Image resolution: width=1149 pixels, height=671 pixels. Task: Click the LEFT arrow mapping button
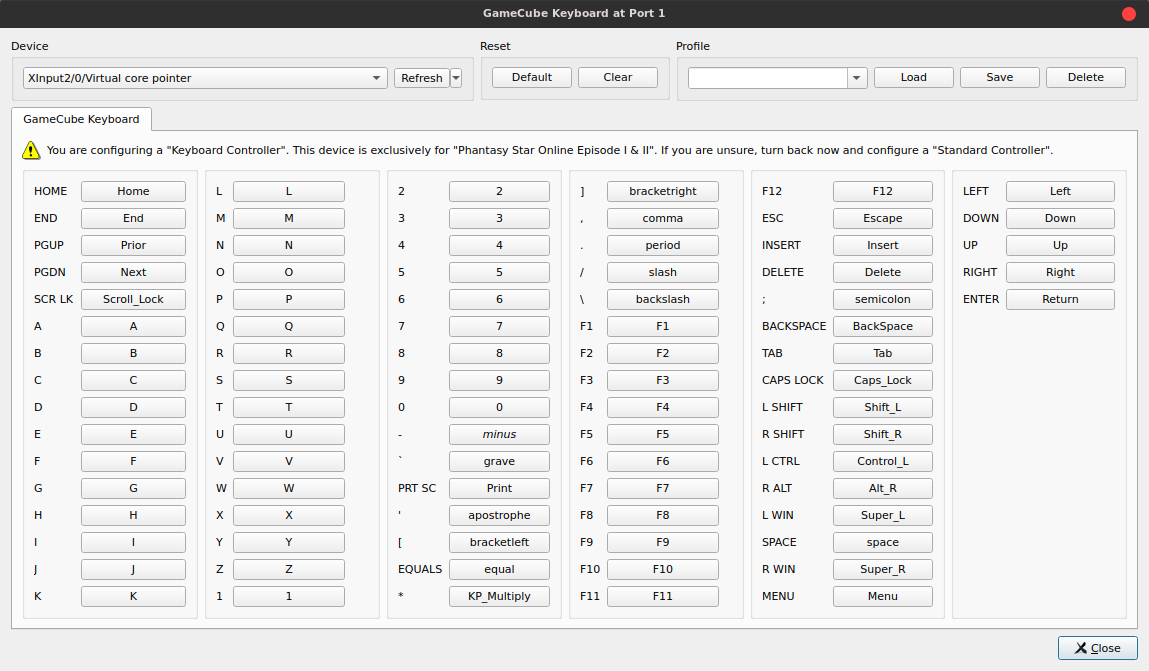click(x=1060, y=191)
